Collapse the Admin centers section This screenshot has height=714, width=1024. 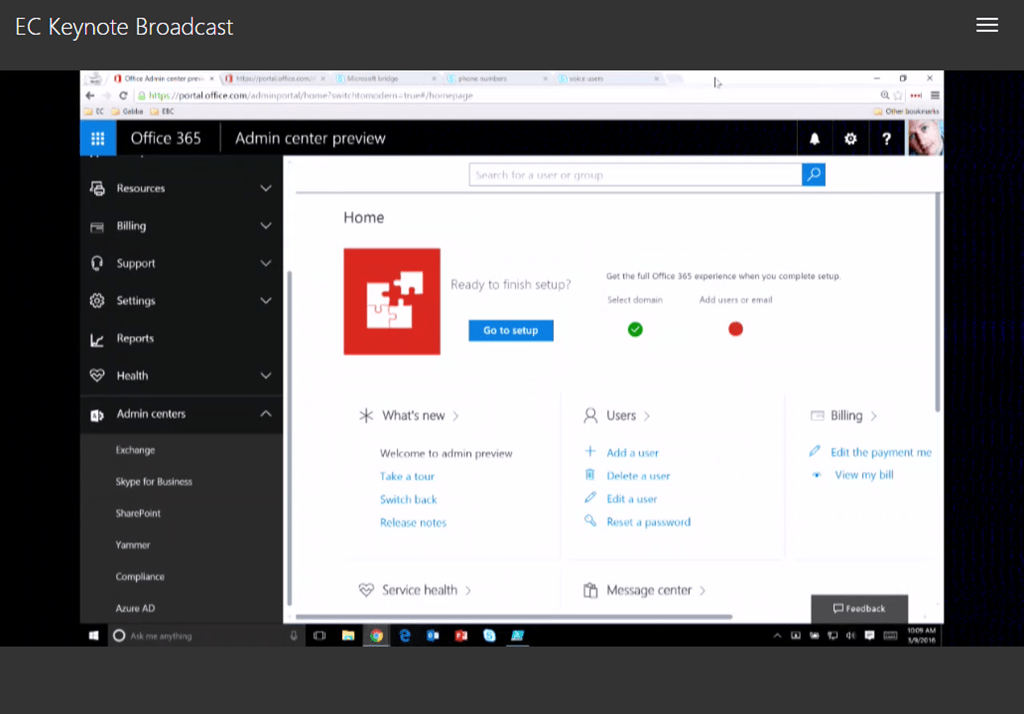pyautogui.click(x=265, y=414)
